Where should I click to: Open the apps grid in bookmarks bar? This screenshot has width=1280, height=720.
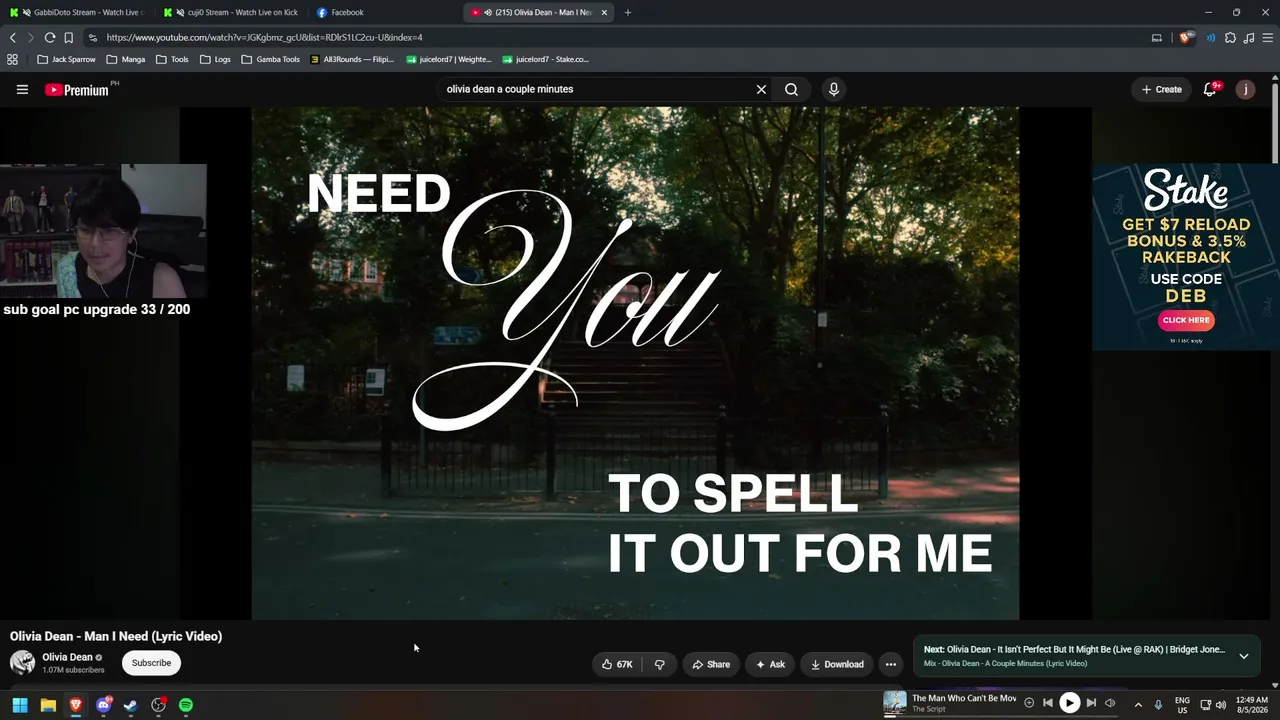tap(12, 59)
